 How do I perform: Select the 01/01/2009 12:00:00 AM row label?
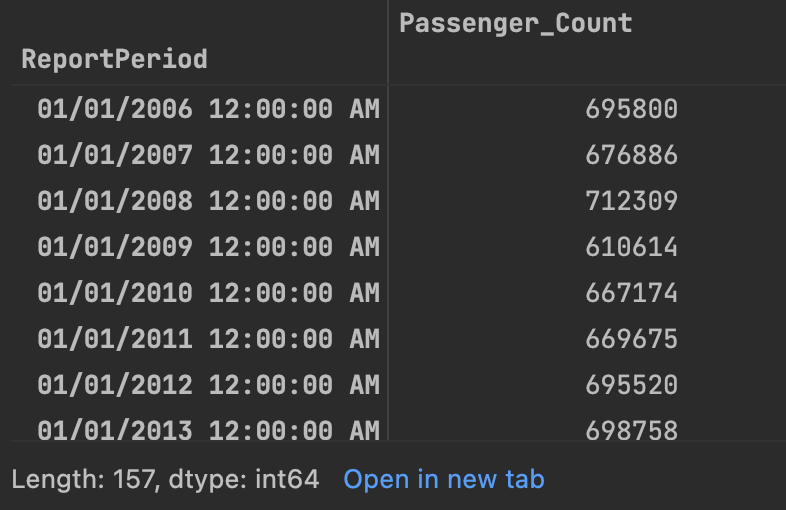(209, 247)
